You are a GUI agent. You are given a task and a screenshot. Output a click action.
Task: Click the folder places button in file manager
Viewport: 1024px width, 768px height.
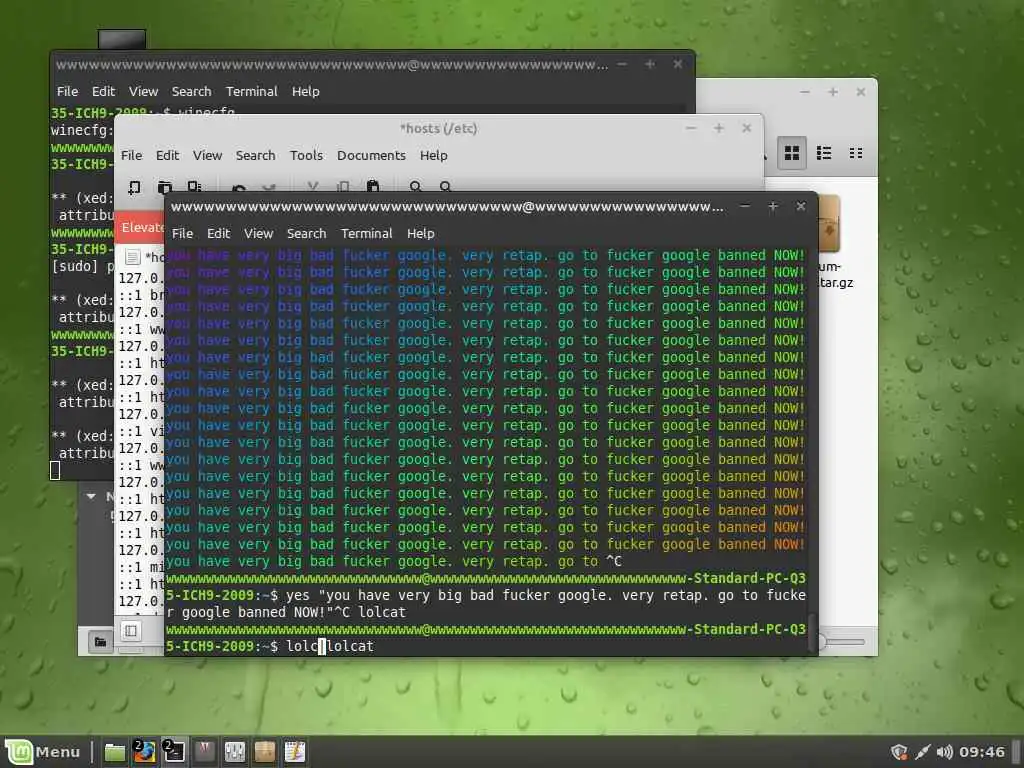pyautogui.click(x=101, y=641)
